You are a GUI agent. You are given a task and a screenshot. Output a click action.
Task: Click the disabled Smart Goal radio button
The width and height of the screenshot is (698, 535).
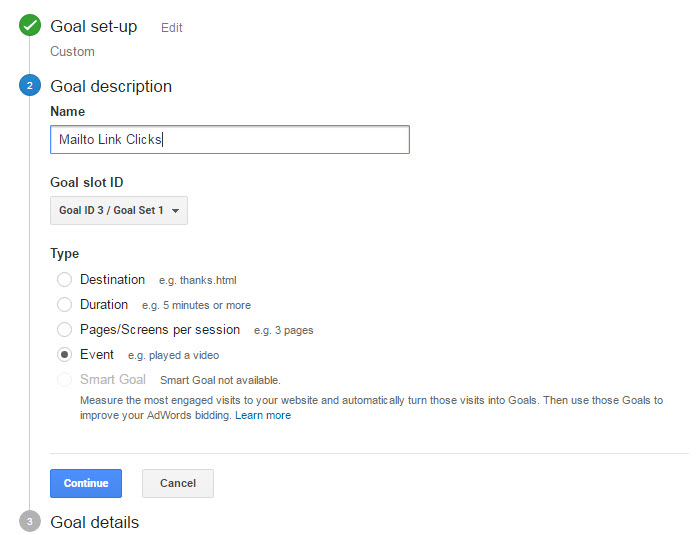[65, 380]
